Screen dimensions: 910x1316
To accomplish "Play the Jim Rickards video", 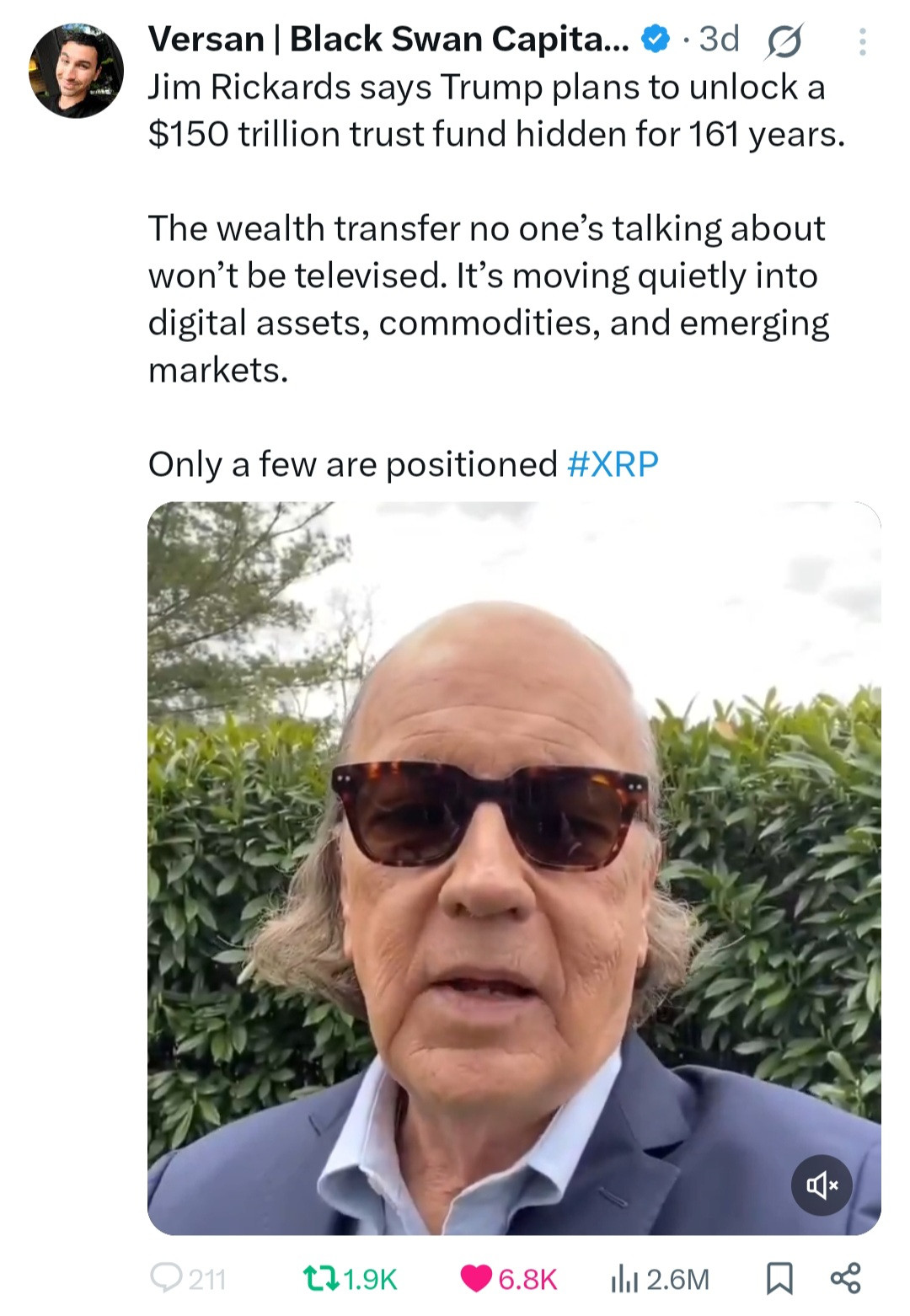I will pyautogui.click(x=514, y=868).
